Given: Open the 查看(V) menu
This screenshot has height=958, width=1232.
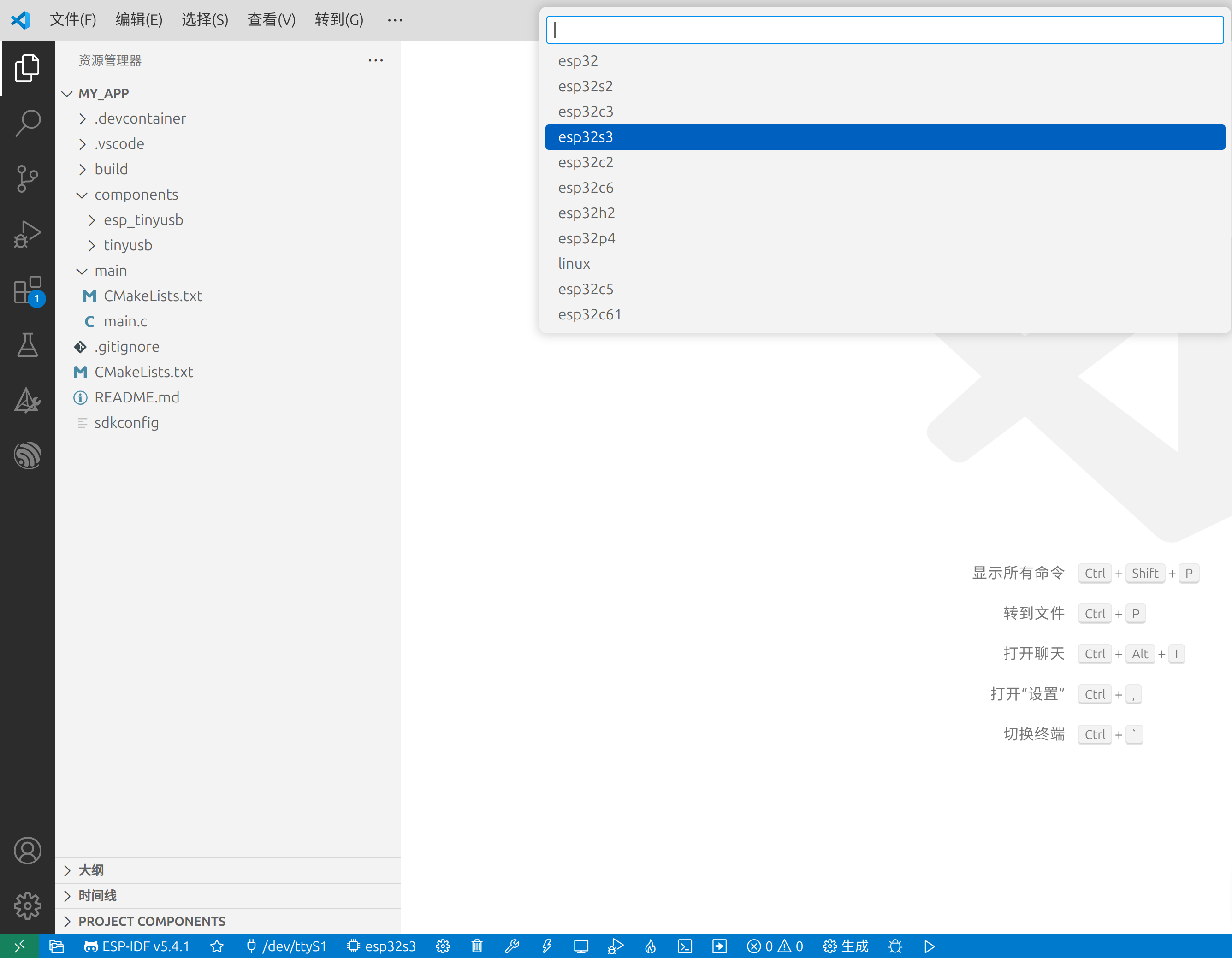Looking at the screenshot, I should click(x=271, y=20).
